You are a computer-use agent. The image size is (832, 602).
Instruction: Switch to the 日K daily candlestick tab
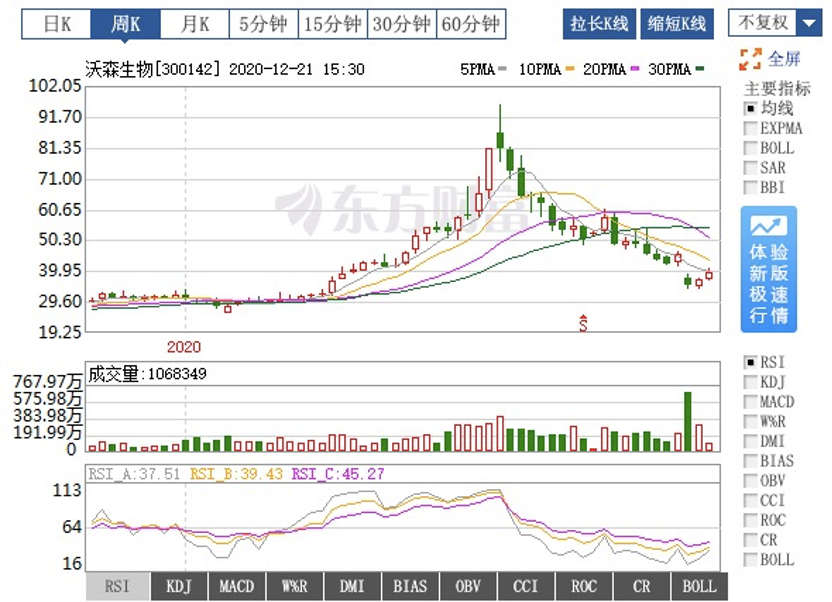tap(55, 21)
